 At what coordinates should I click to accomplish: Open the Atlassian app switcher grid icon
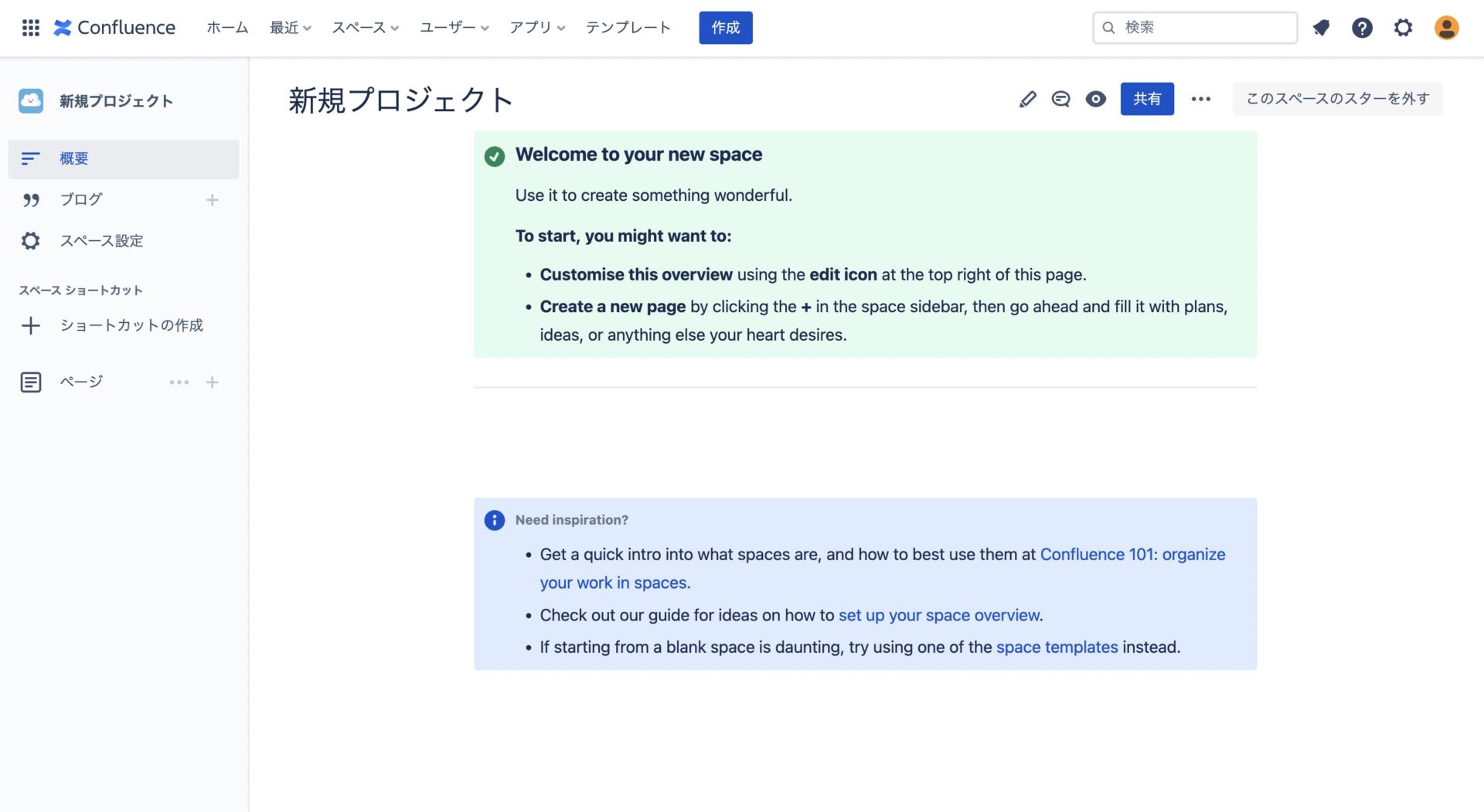[30, 28]
